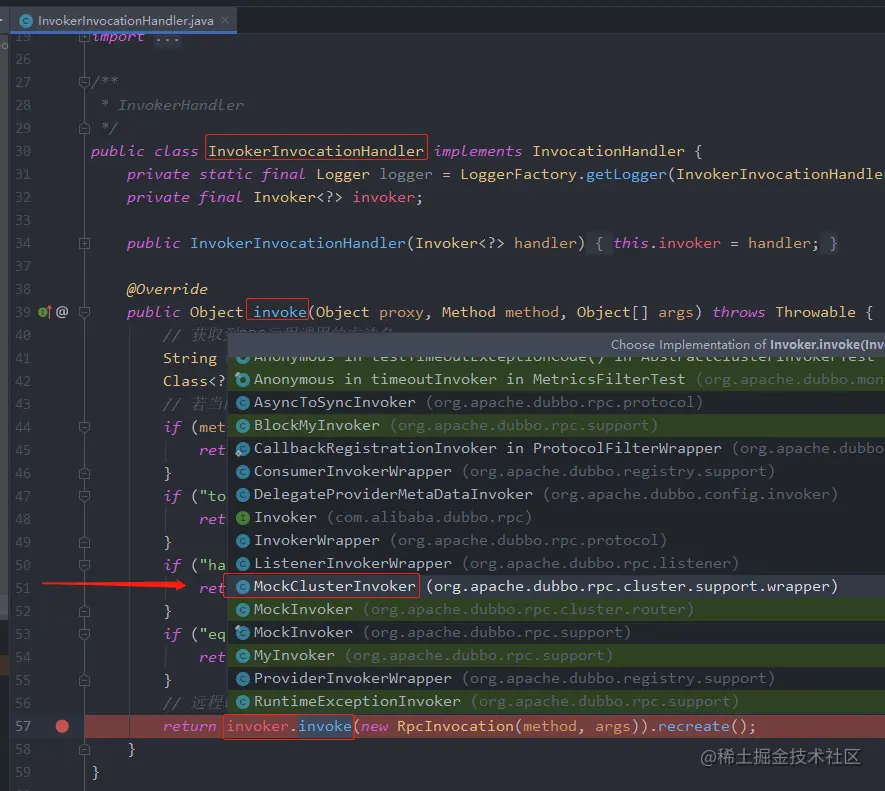Click the interface icon beside Invoker
This screenshot has width=885, height=791.
(x=243, y=518)
